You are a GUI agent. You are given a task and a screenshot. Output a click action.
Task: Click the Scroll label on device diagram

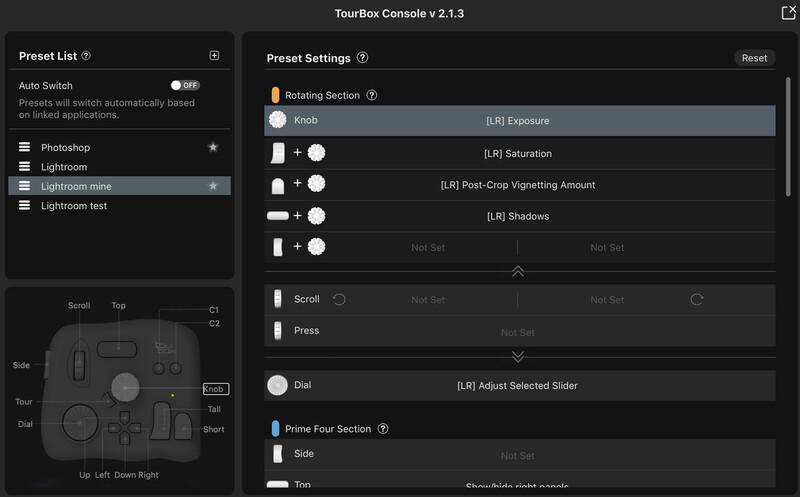tap(79, 305)
